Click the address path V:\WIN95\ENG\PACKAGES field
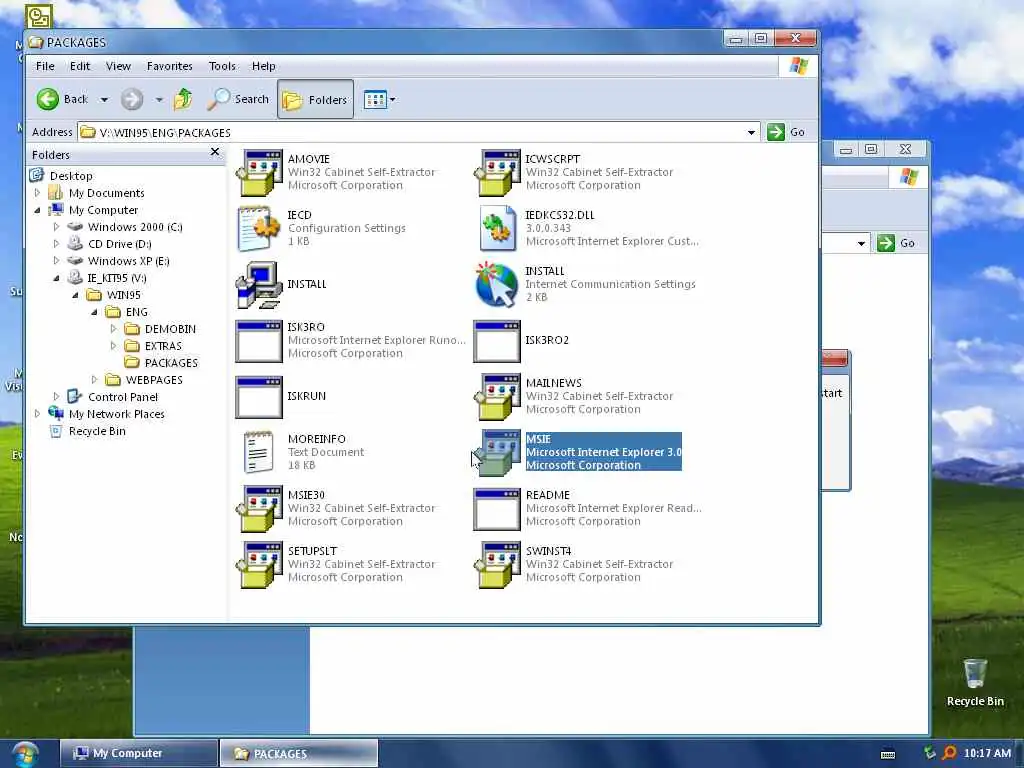Screen dimensions: 1024x768 coord(418,133)
